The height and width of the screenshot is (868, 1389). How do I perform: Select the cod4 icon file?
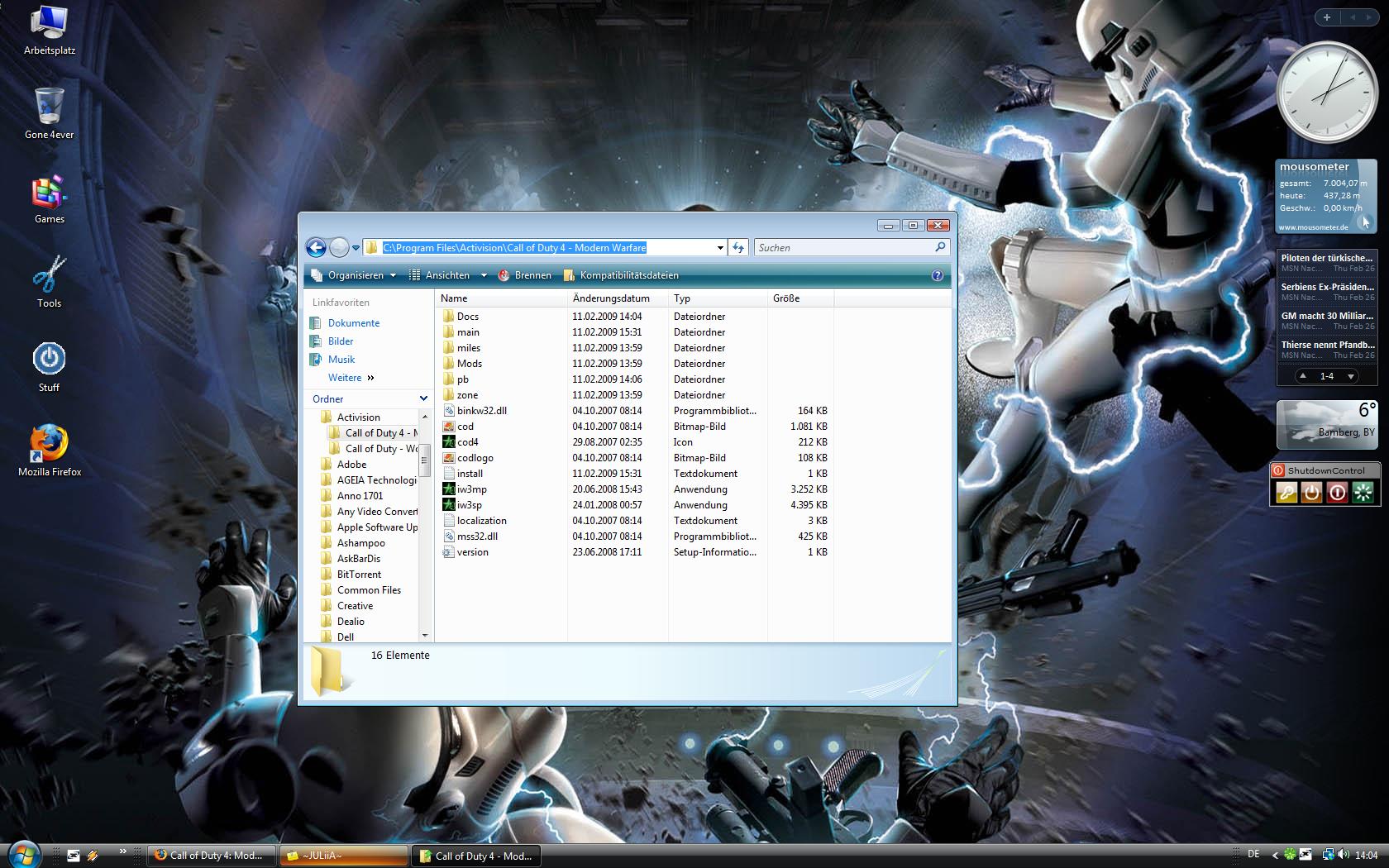click(467, 442)
